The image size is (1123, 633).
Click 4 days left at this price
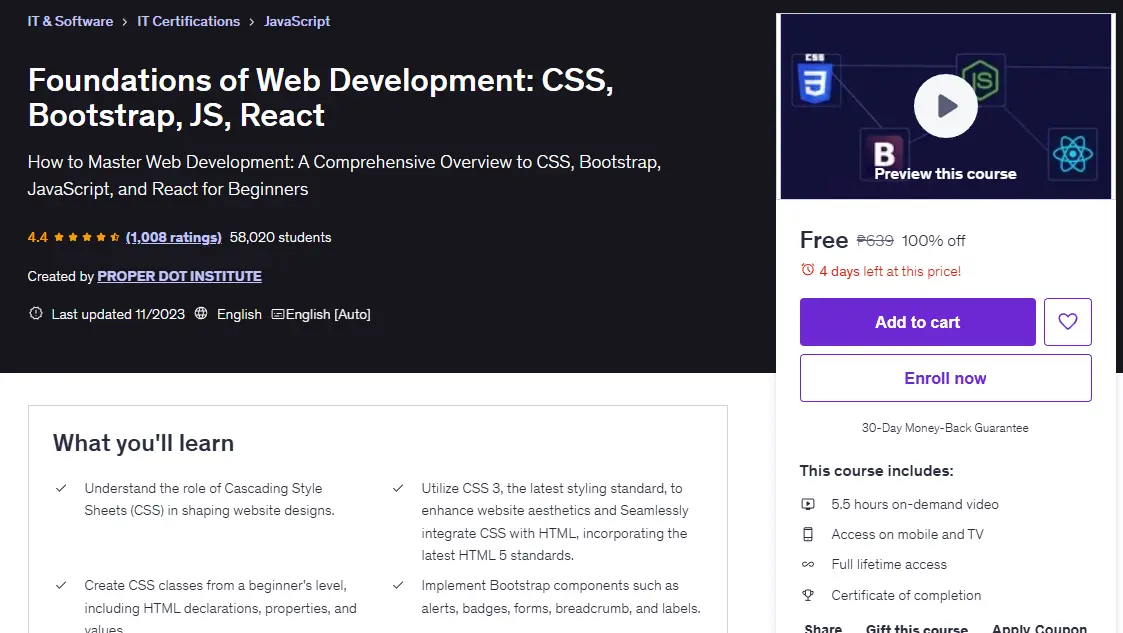point(890,271)
